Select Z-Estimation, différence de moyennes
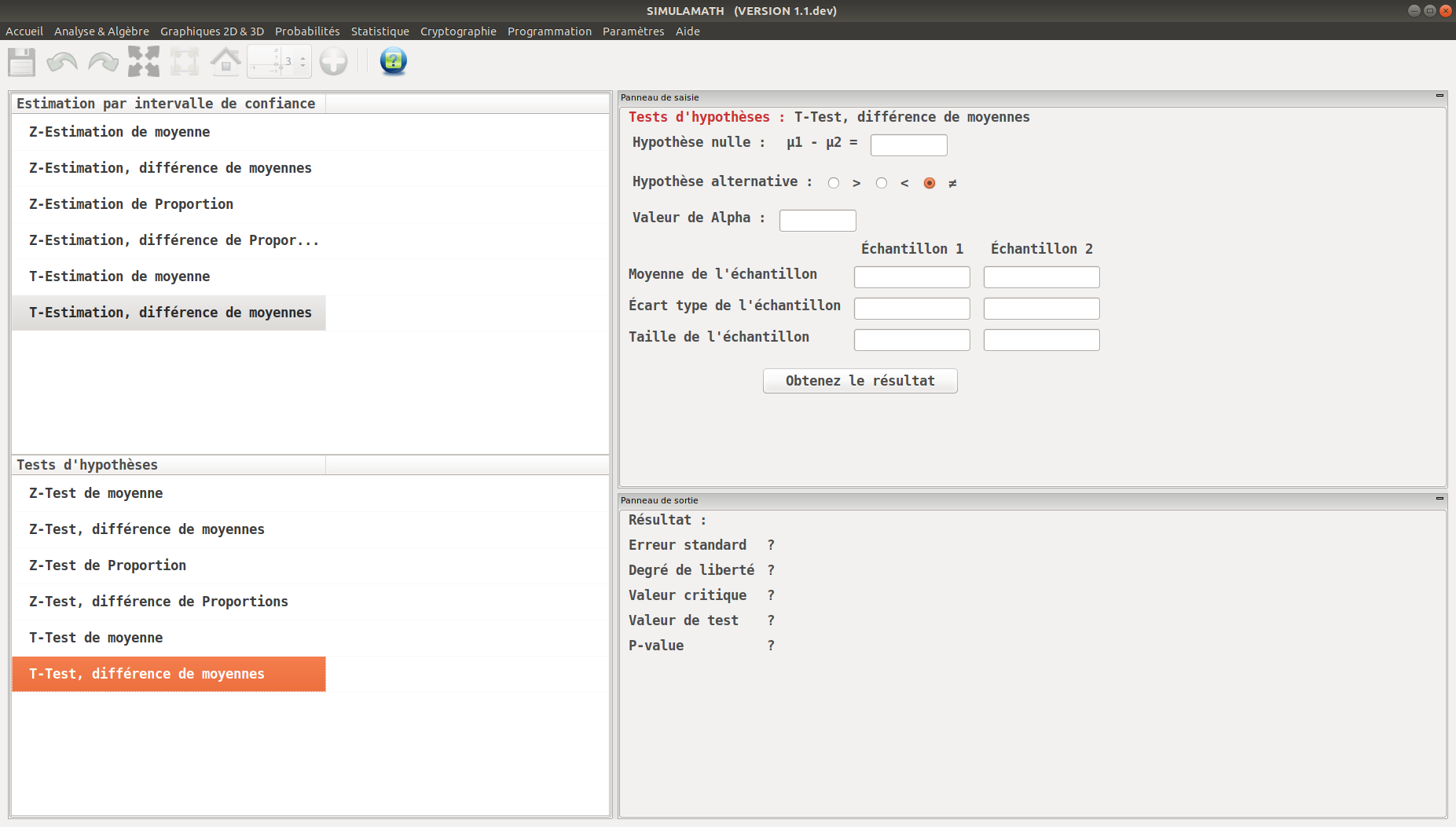 point(169,168)
